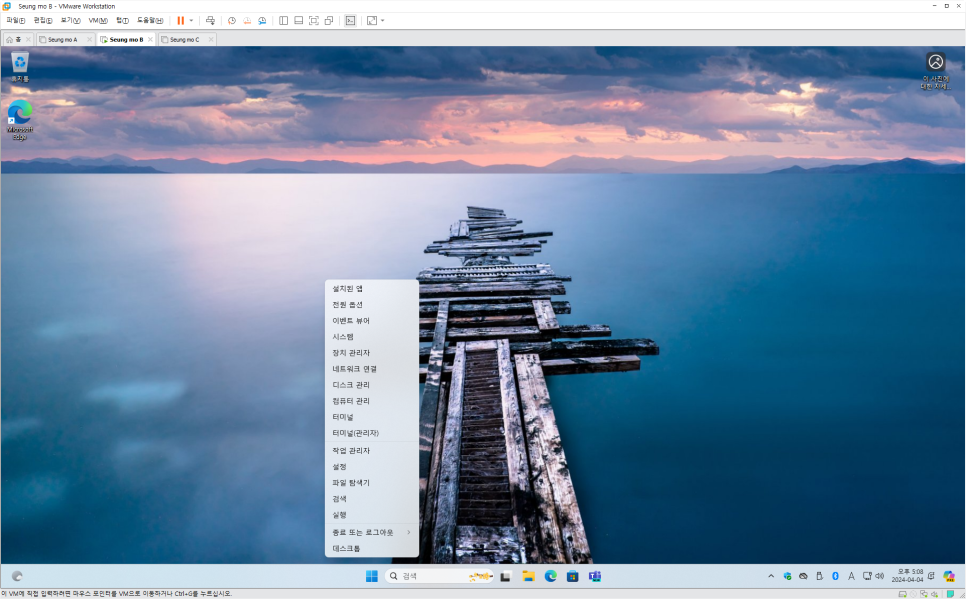Revert the VM to its latest snapshot
This screenshot has width=966, height=599.
pyautogui.click(x=246, y=20)
